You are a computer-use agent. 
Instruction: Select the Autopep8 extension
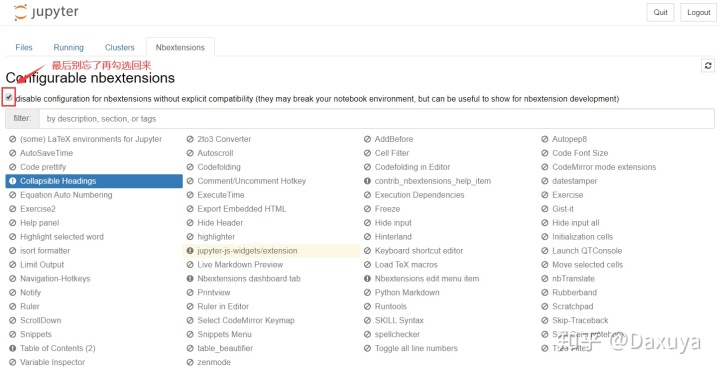569,139
